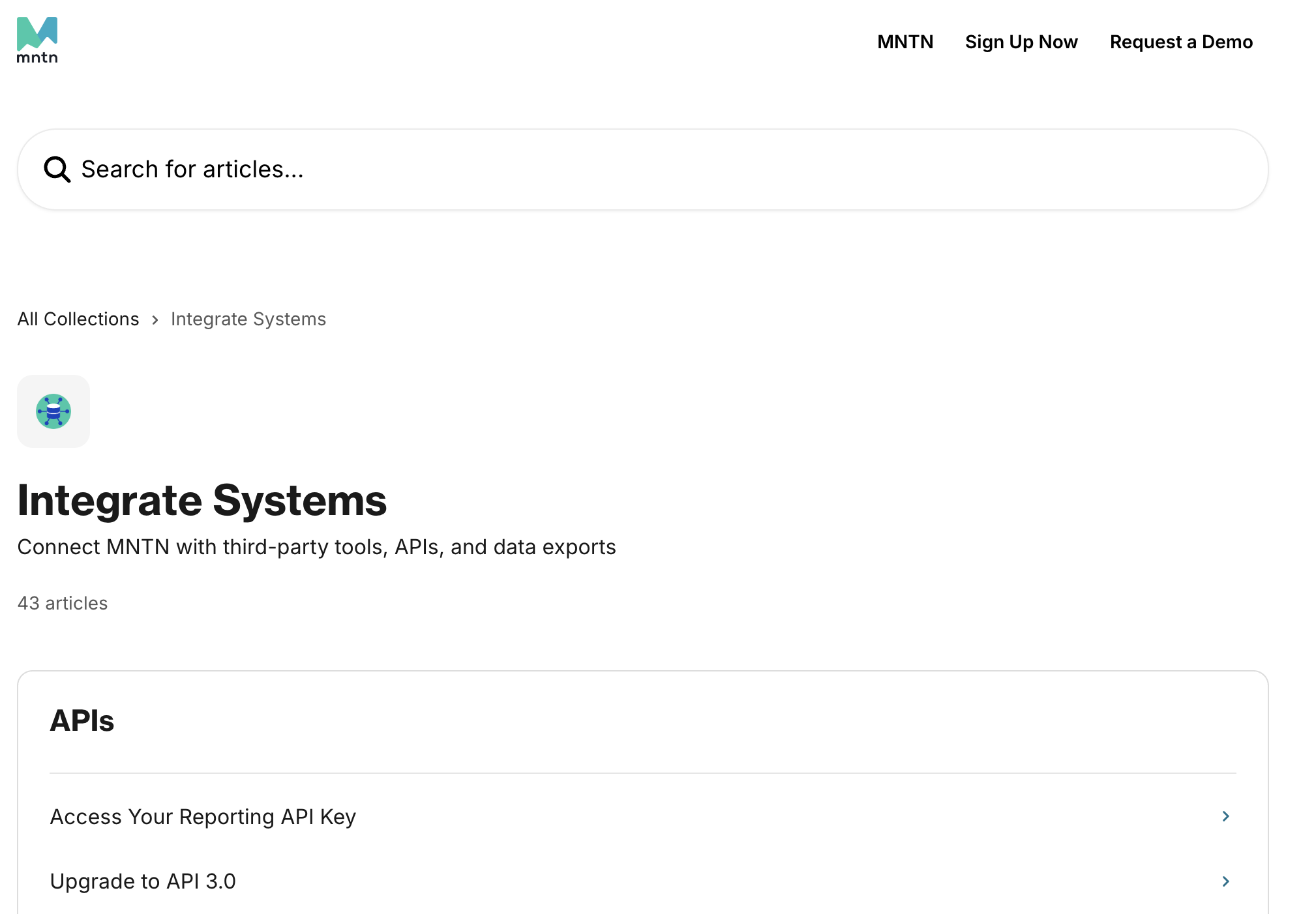The width and height of the screenshot is (1316, 914).
Task: Click the APIs section heading
Action: (82, 721)
